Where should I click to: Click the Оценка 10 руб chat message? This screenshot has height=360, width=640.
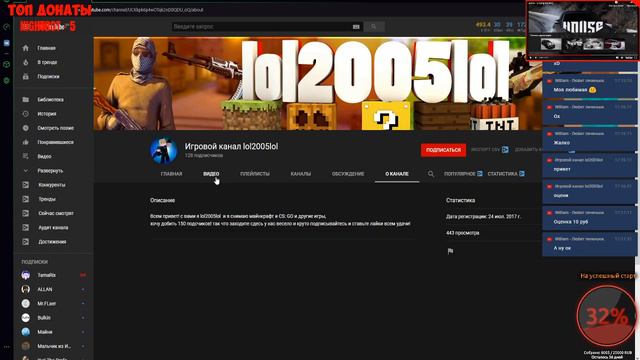point(590,218)
